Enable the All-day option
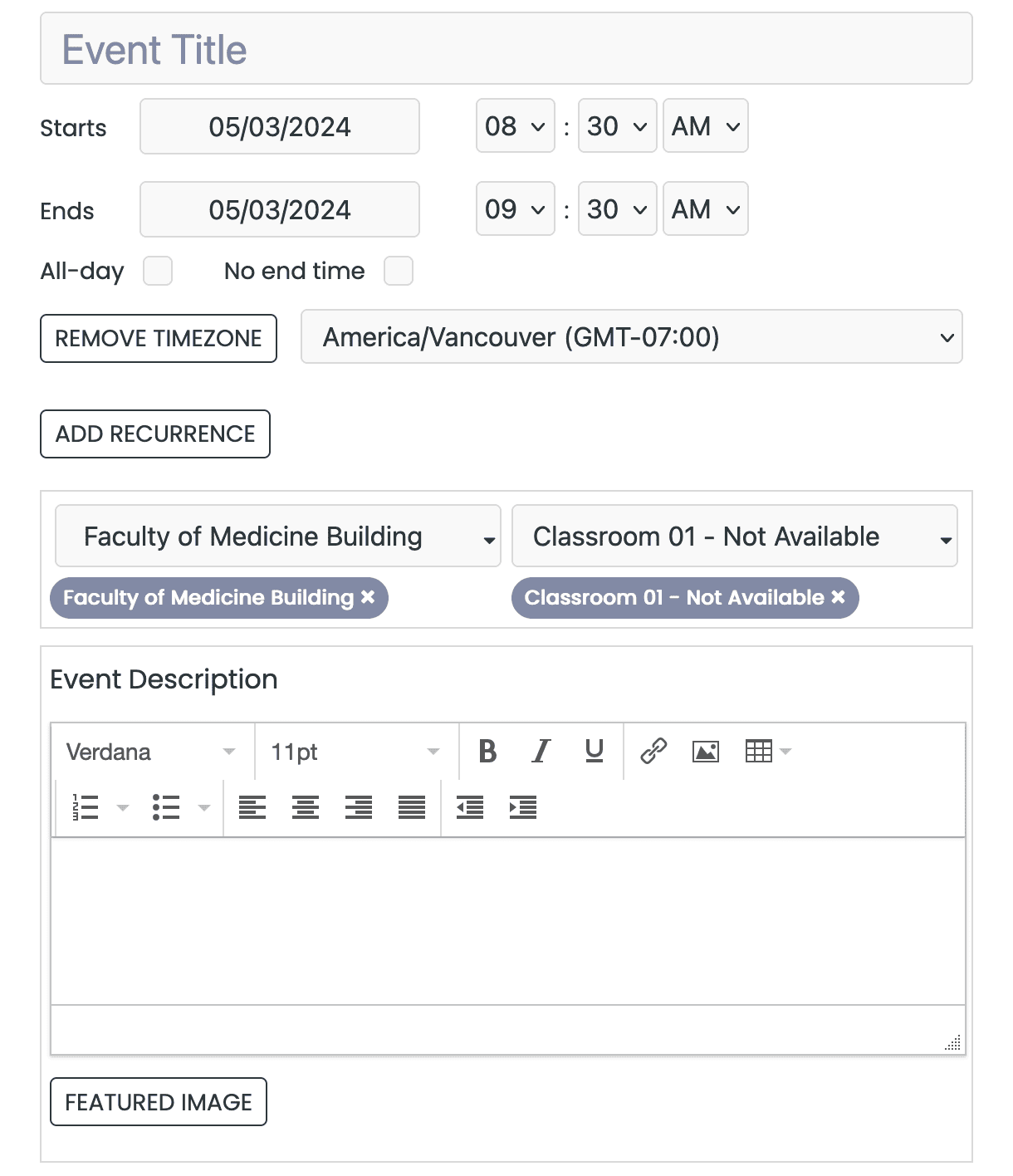This screenshot has height=1176, width=1013. coord(158,270)
